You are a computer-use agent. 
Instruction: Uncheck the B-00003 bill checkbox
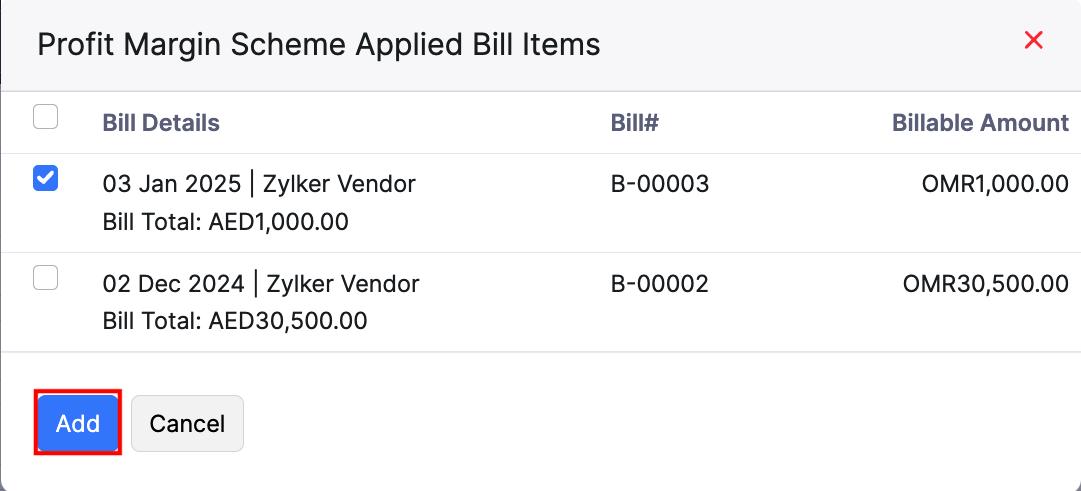pyautogui.click(x=46, y=178)
